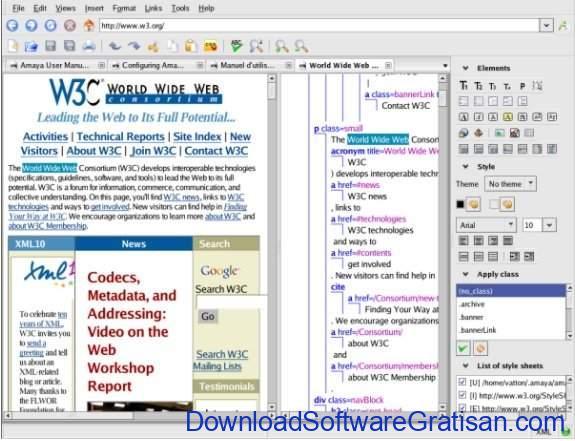Follow the Technical Reports link
575x441 pixels.
coord(121,136)
